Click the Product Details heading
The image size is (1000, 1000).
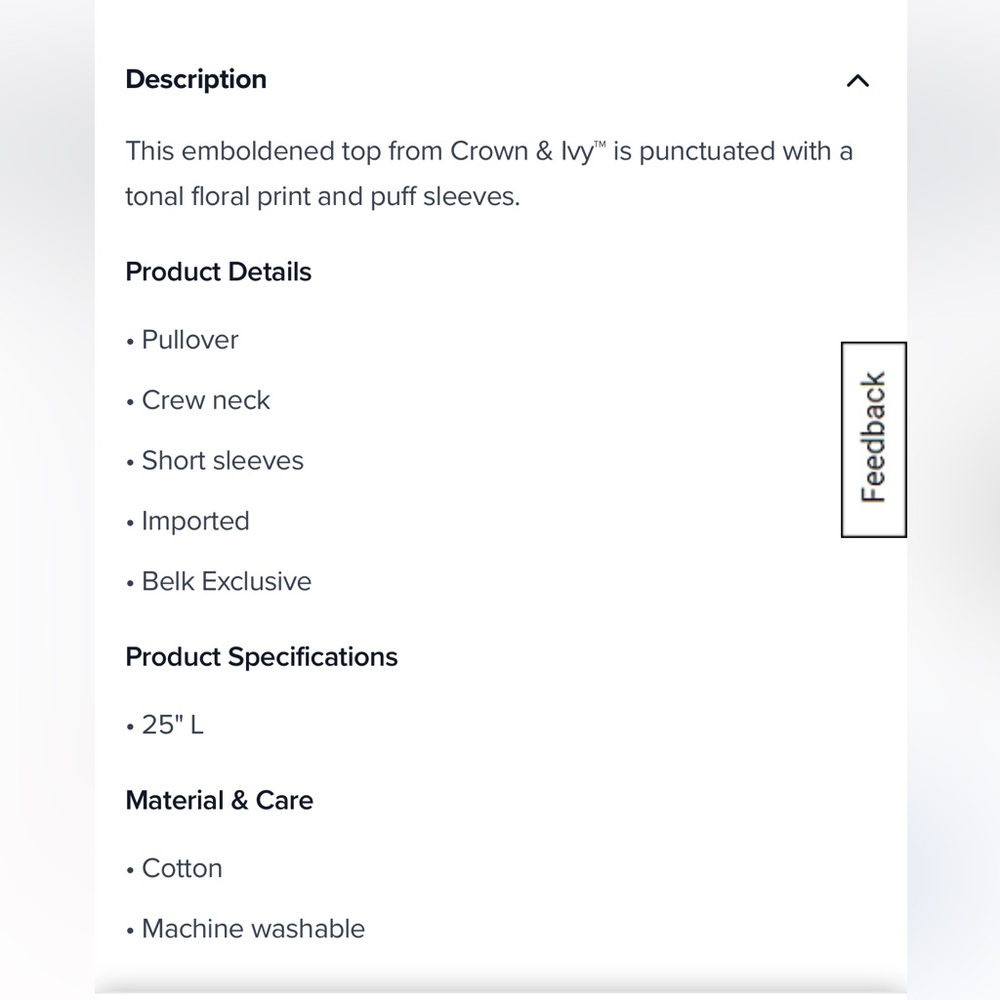pos(218,272)
